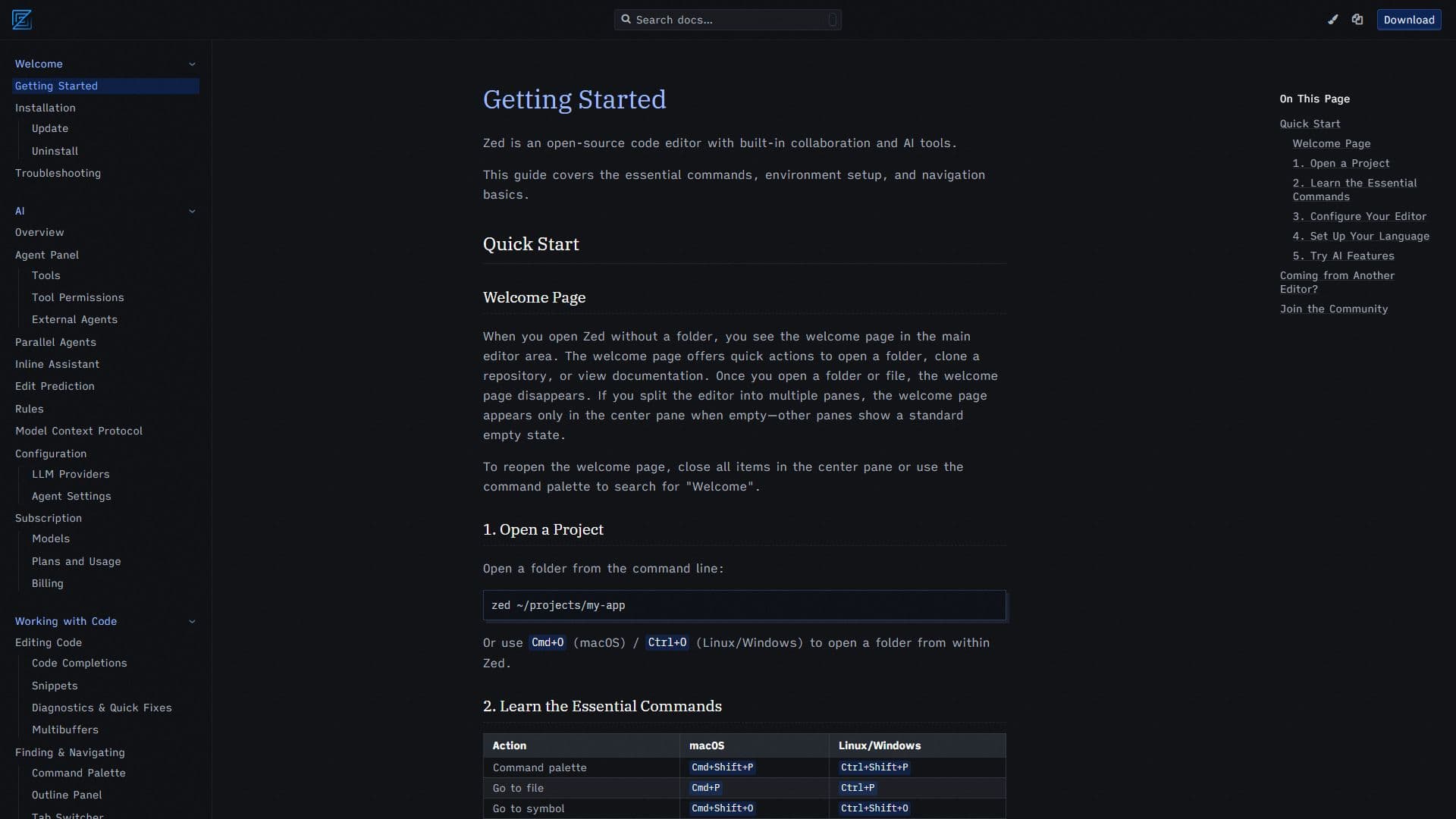Jump to Join the Community link
This screenshot has width=1456, height=819.
(x=1334, y=309)
